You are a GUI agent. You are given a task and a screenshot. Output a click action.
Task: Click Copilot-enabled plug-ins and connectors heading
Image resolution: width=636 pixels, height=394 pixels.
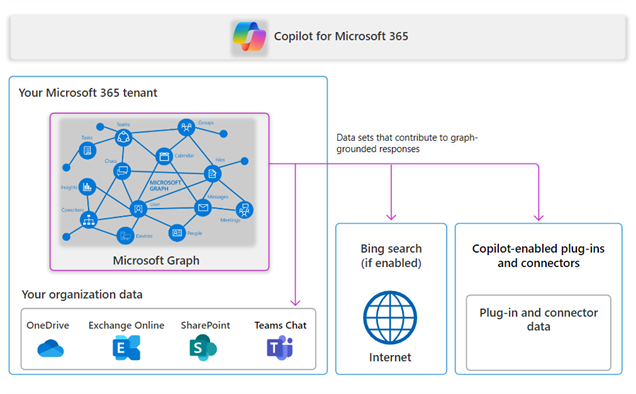538,256
